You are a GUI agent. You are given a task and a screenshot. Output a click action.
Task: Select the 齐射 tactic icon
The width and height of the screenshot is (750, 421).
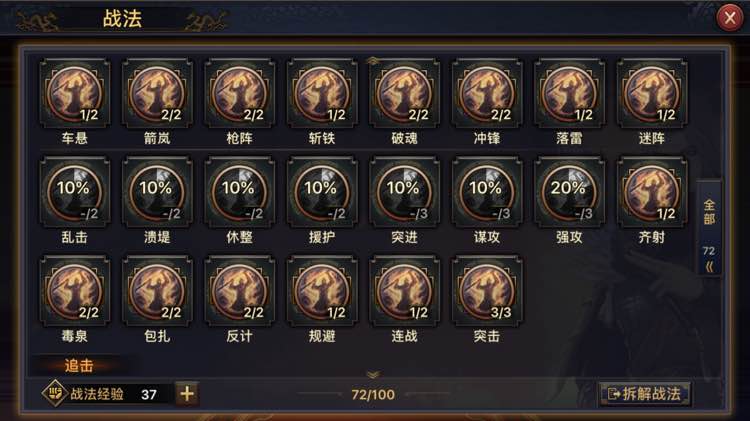tap(651, 192)
